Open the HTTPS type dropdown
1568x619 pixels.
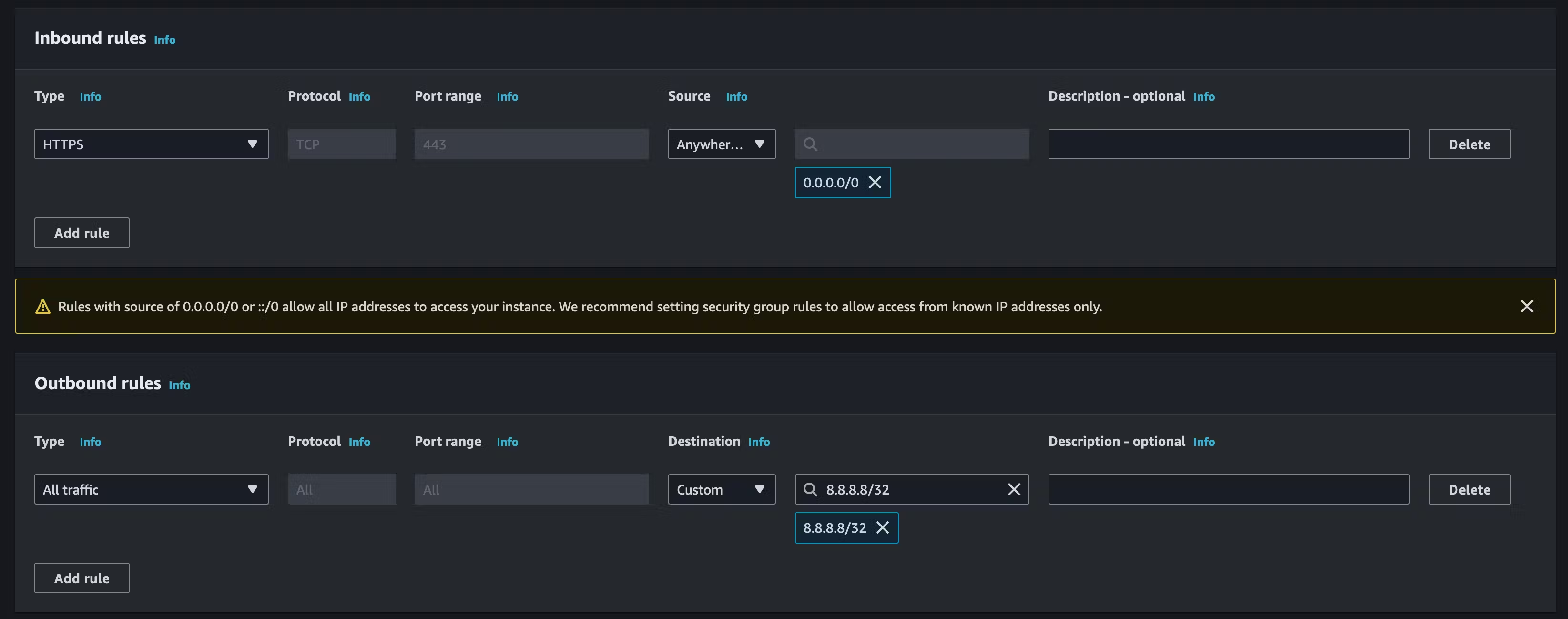click(x=151, y=144)
